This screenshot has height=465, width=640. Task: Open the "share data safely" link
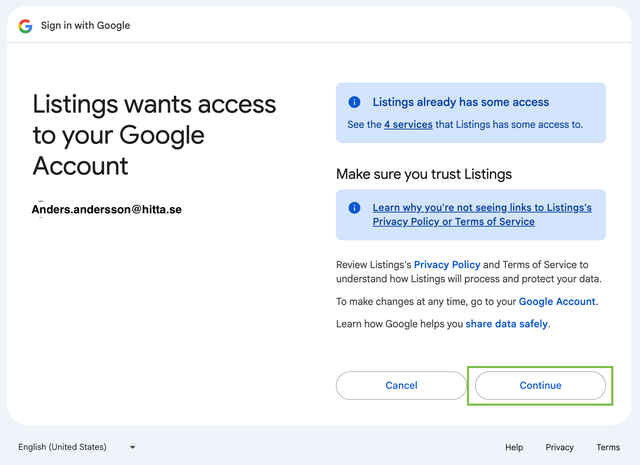(507, 324)
